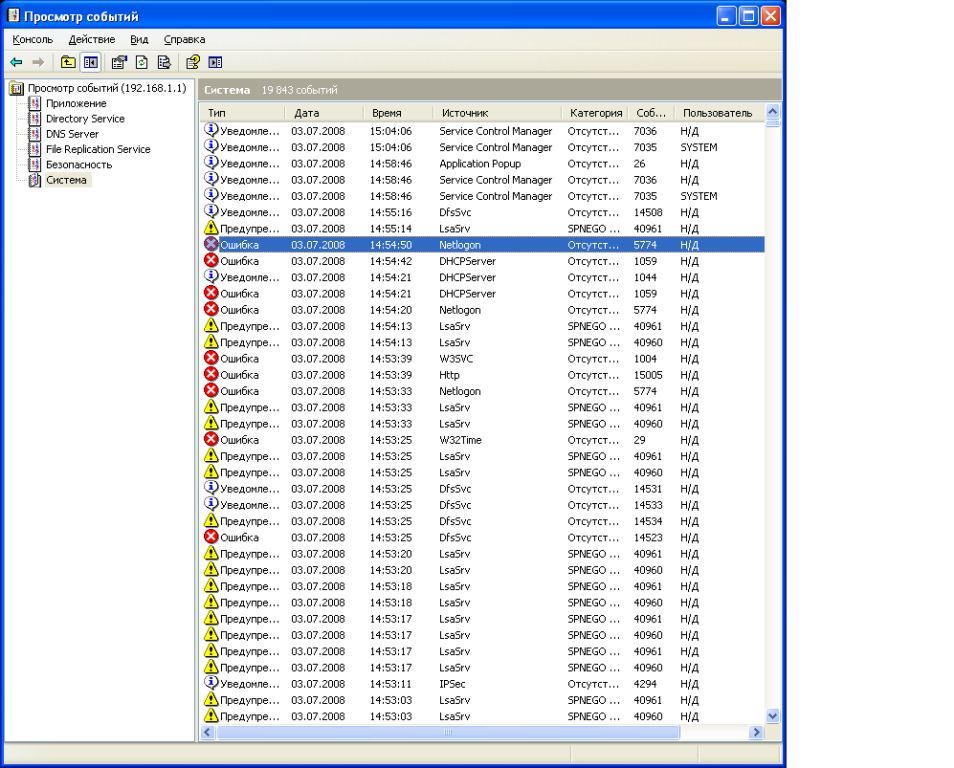Click the vertical scrollbar down arrow

click(x=773, y=716)
